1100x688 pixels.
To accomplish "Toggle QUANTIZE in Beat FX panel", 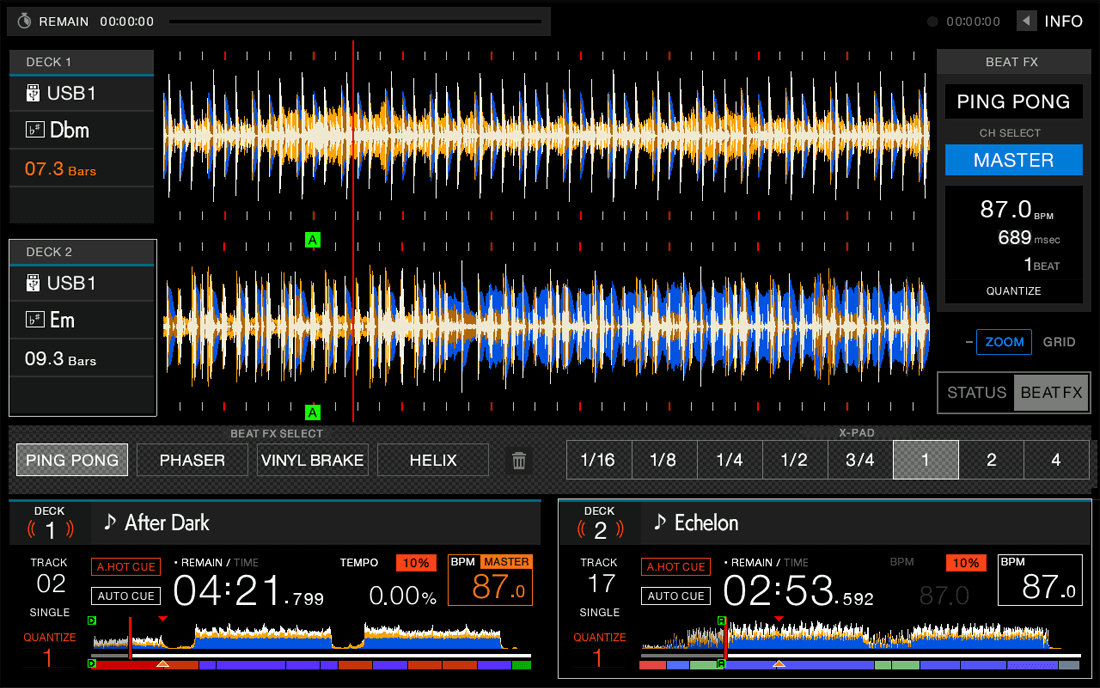I will pyautogui.click(x=1014, y=291).
